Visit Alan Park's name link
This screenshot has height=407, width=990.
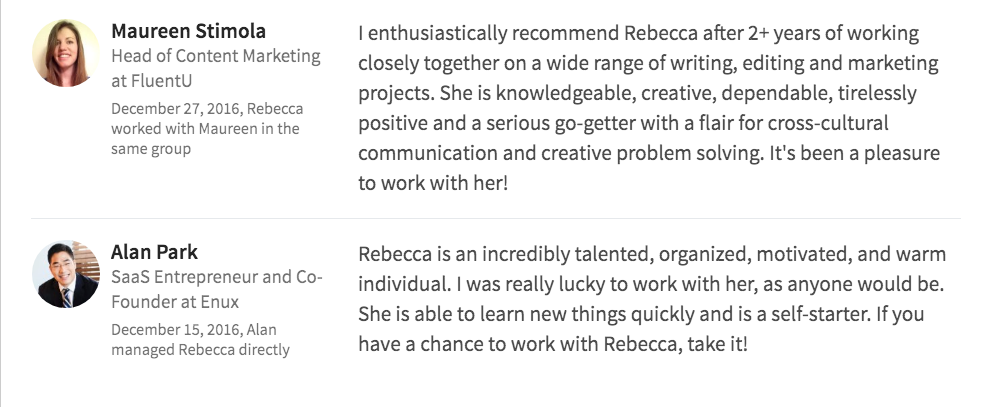[x=154, y=252]
